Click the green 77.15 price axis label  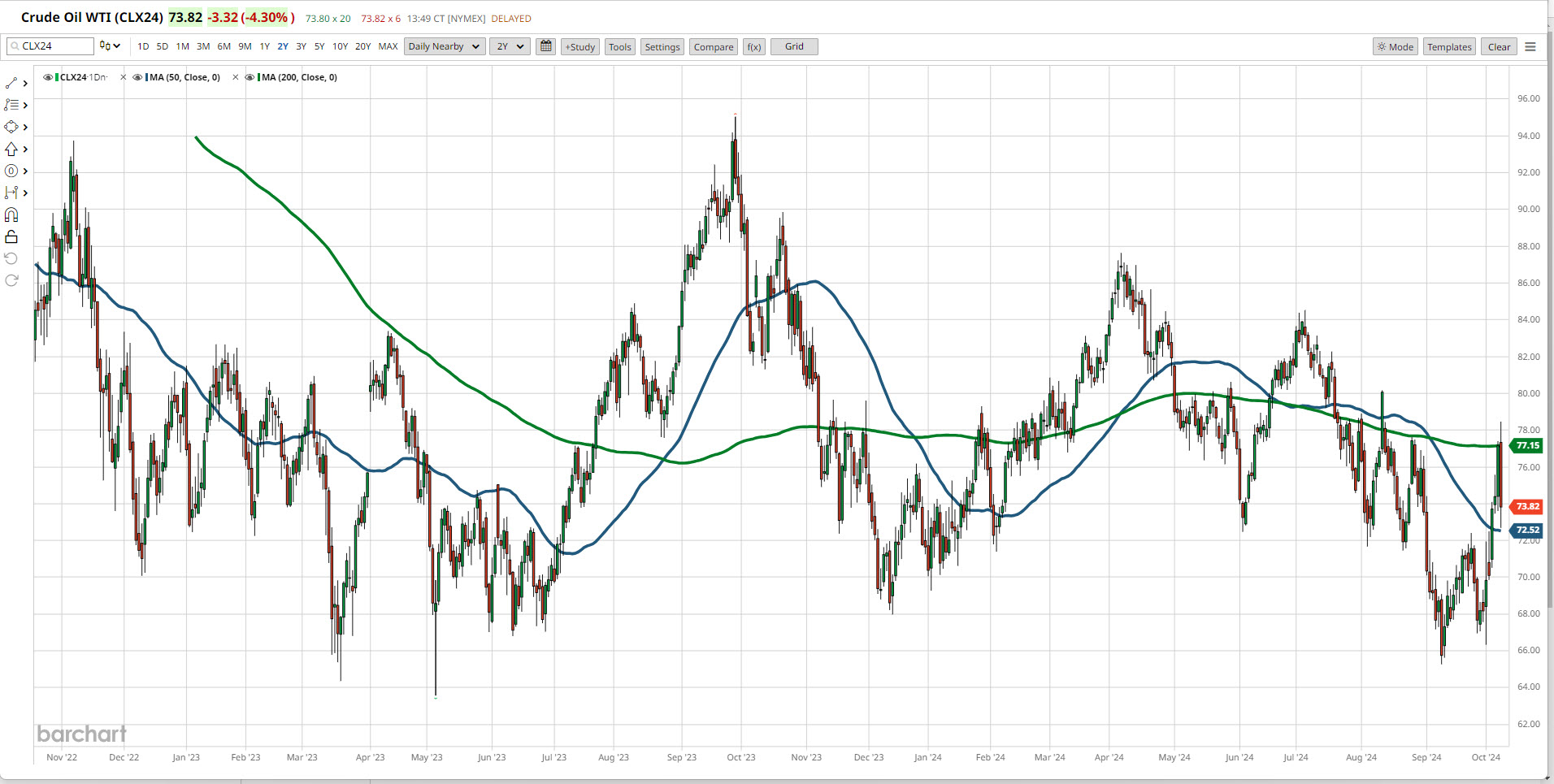point(1526,445)
